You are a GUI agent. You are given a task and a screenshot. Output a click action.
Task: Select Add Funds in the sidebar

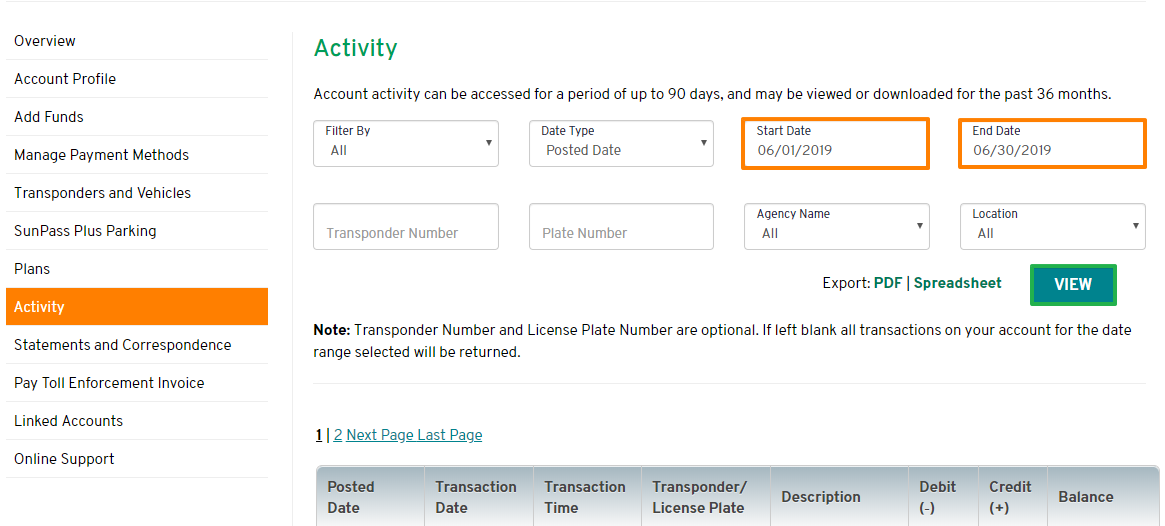point(137,117)
